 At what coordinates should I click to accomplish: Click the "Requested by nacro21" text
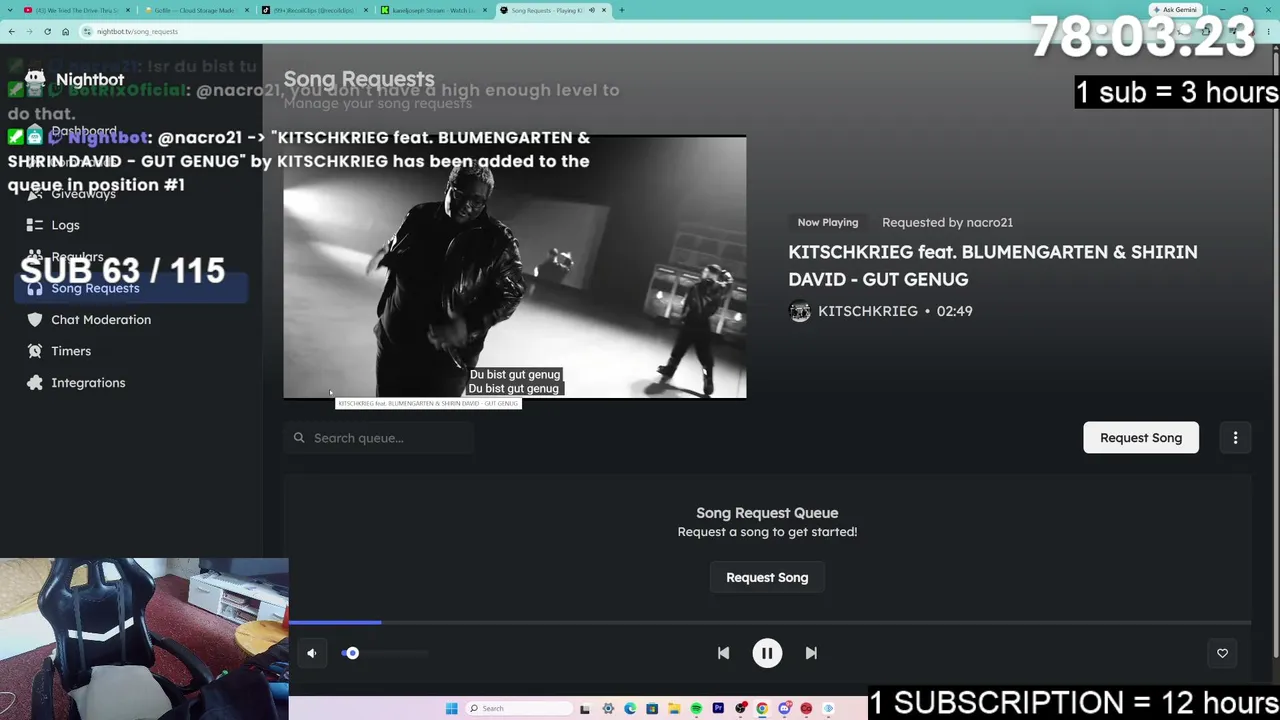(947, 222)
